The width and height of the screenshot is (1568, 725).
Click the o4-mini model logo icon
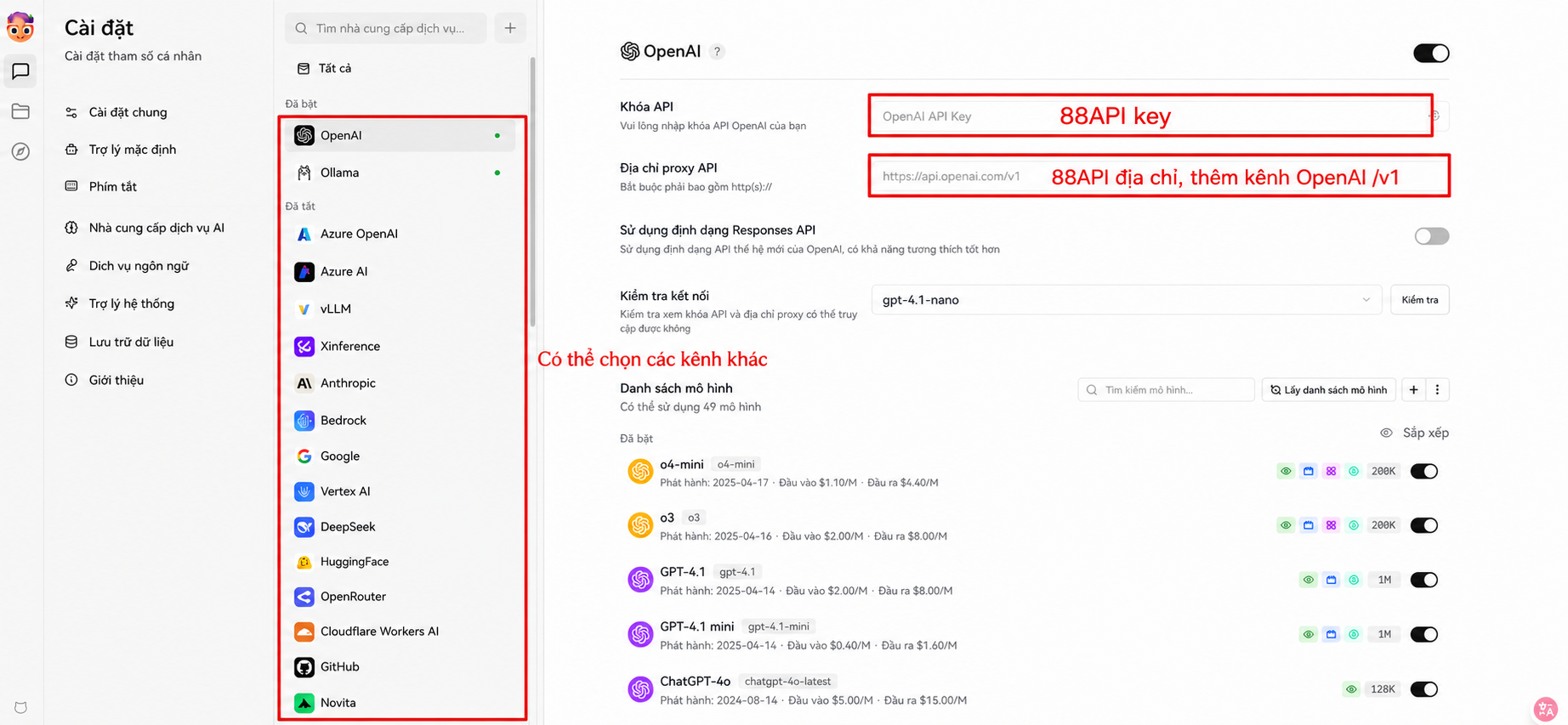pyautogui.click(x=640, y=471)
